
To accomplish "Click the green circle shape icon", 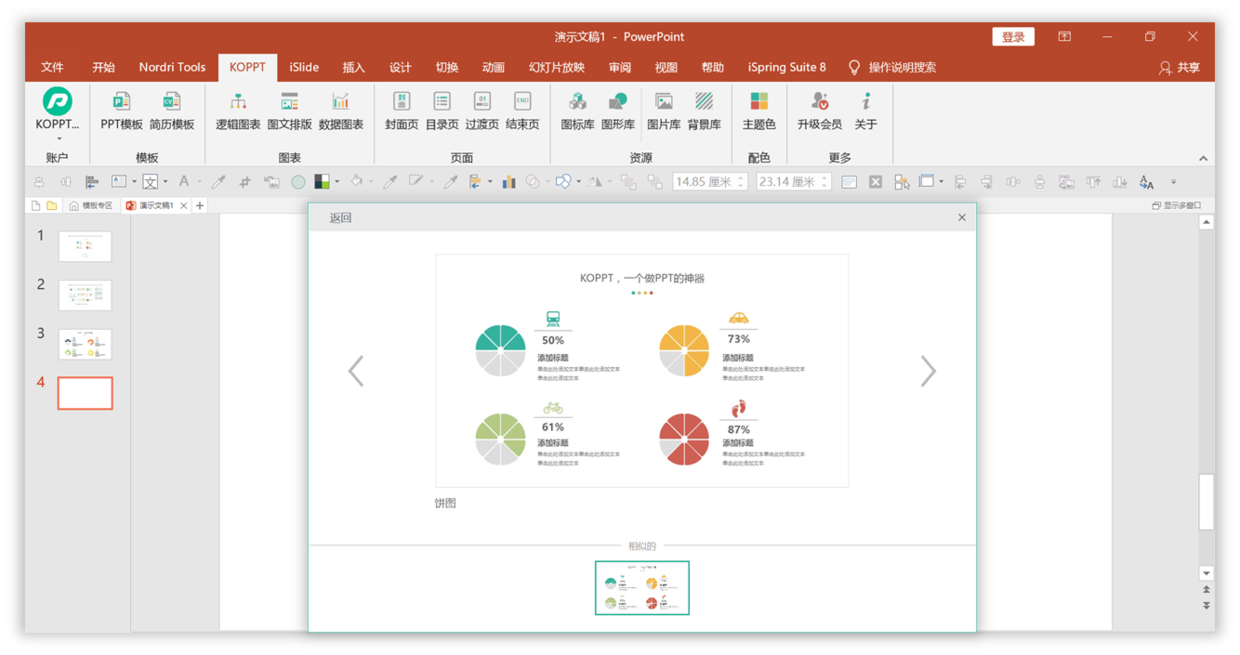I will tap(298, 182).
